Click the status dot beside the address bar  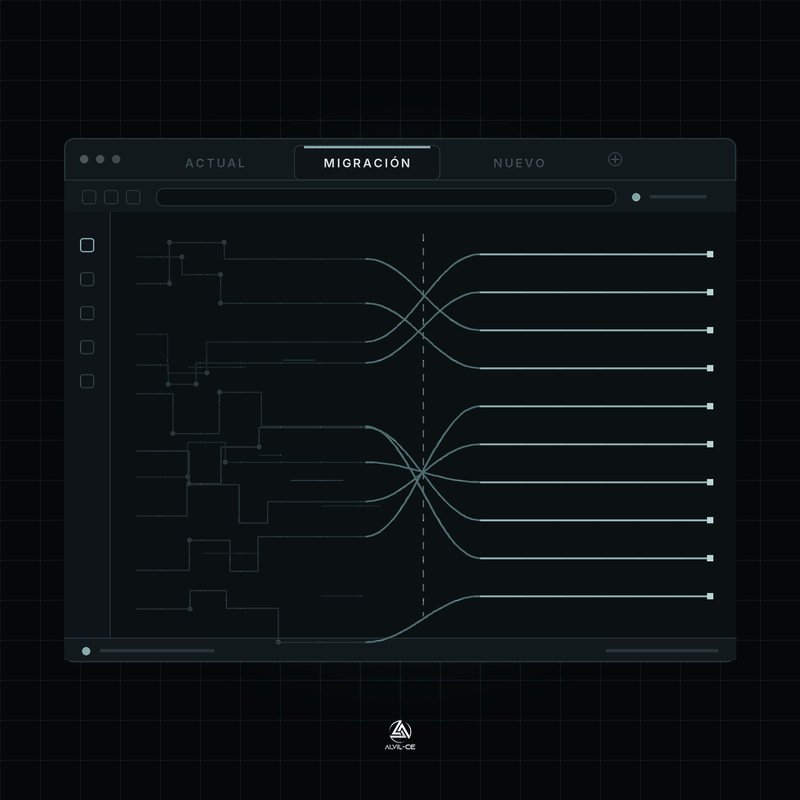(636, 197)
